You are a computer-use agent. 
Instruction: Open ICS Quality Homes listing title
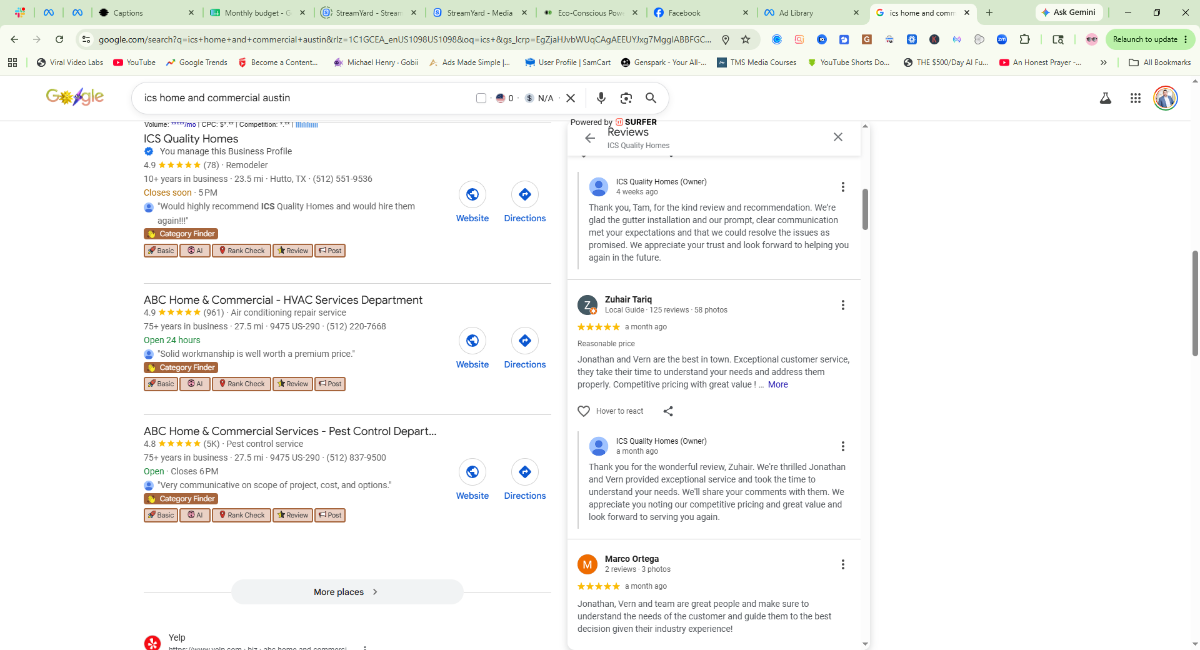click(x=191, y=139)
